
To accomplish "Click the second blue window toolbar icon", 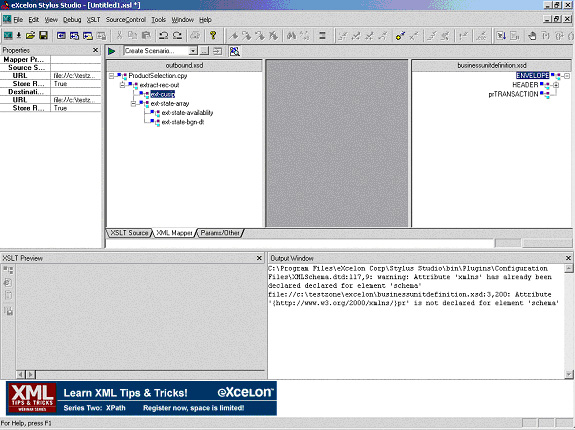I will [74, 36].
